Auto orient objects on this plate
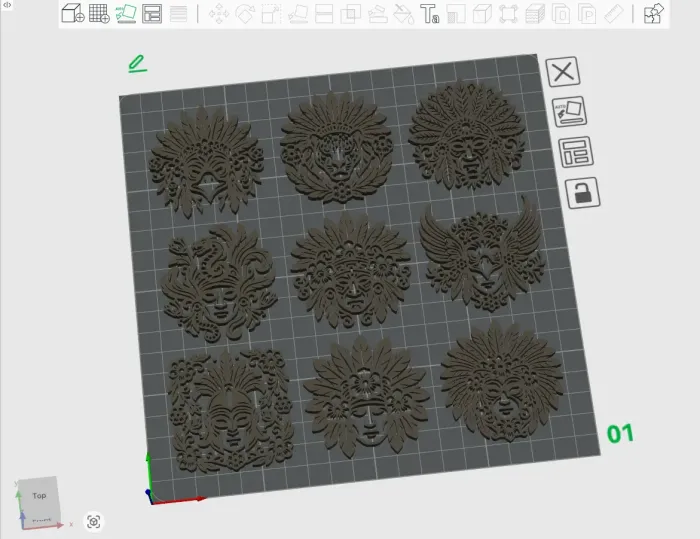 tap(569, 111)
